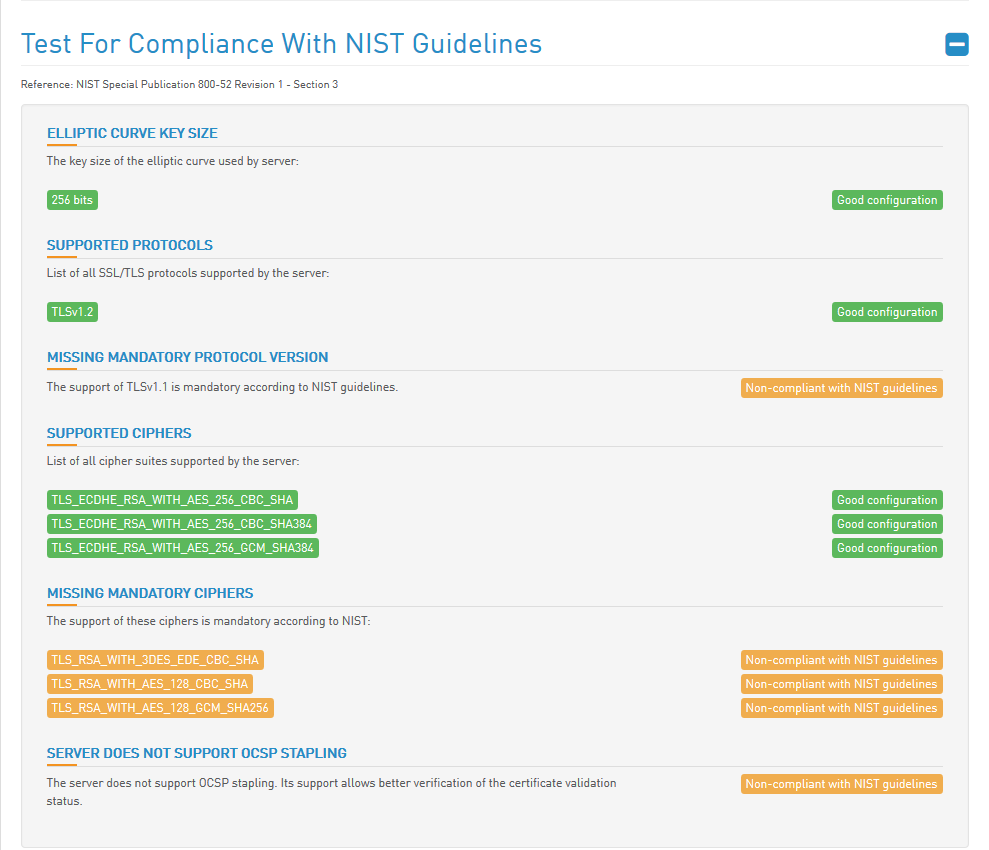Screen dimensions: 989x850
Task: Click the 256 bits badge
Action: (72, 200)
